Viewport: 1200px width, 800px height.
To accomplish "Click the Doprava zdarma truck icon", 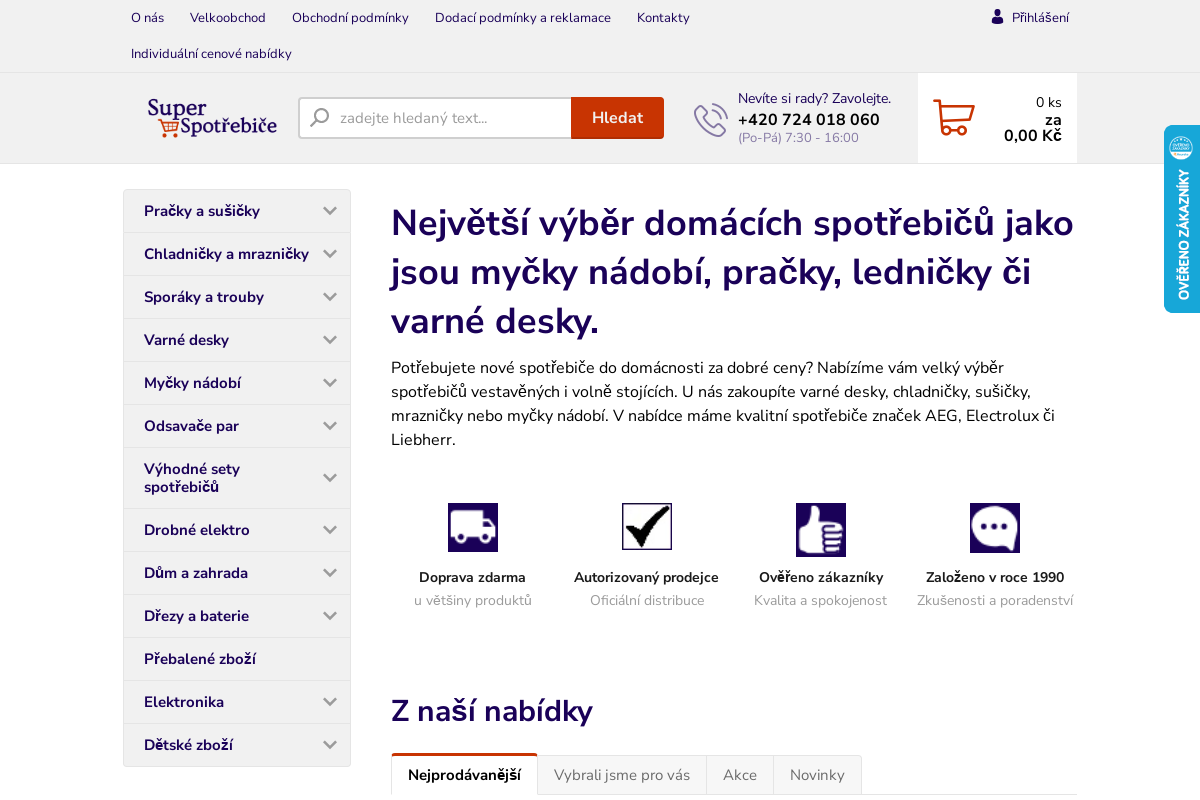I will point(472,527).
